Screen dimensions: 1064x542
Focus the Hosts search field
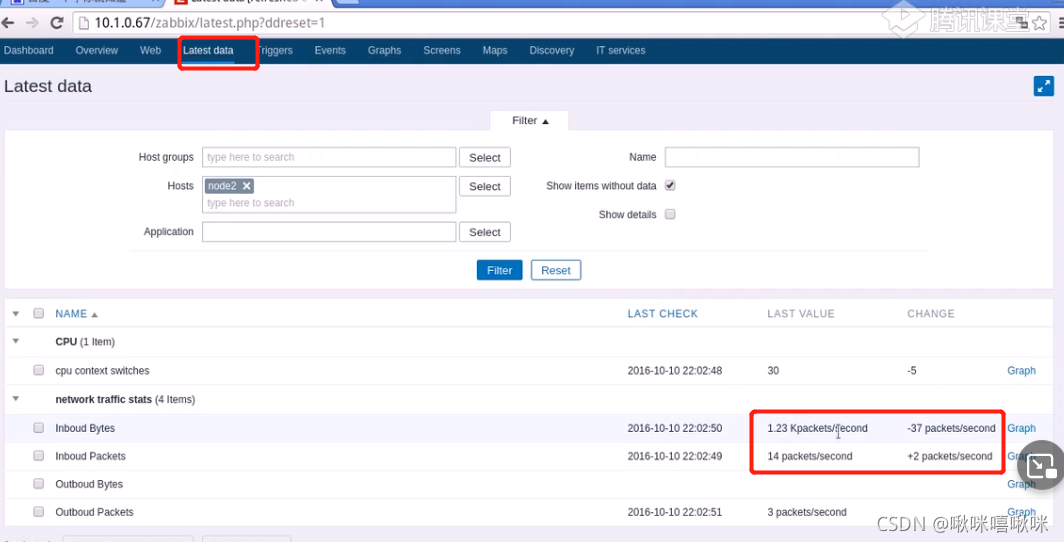click(329, 203)
